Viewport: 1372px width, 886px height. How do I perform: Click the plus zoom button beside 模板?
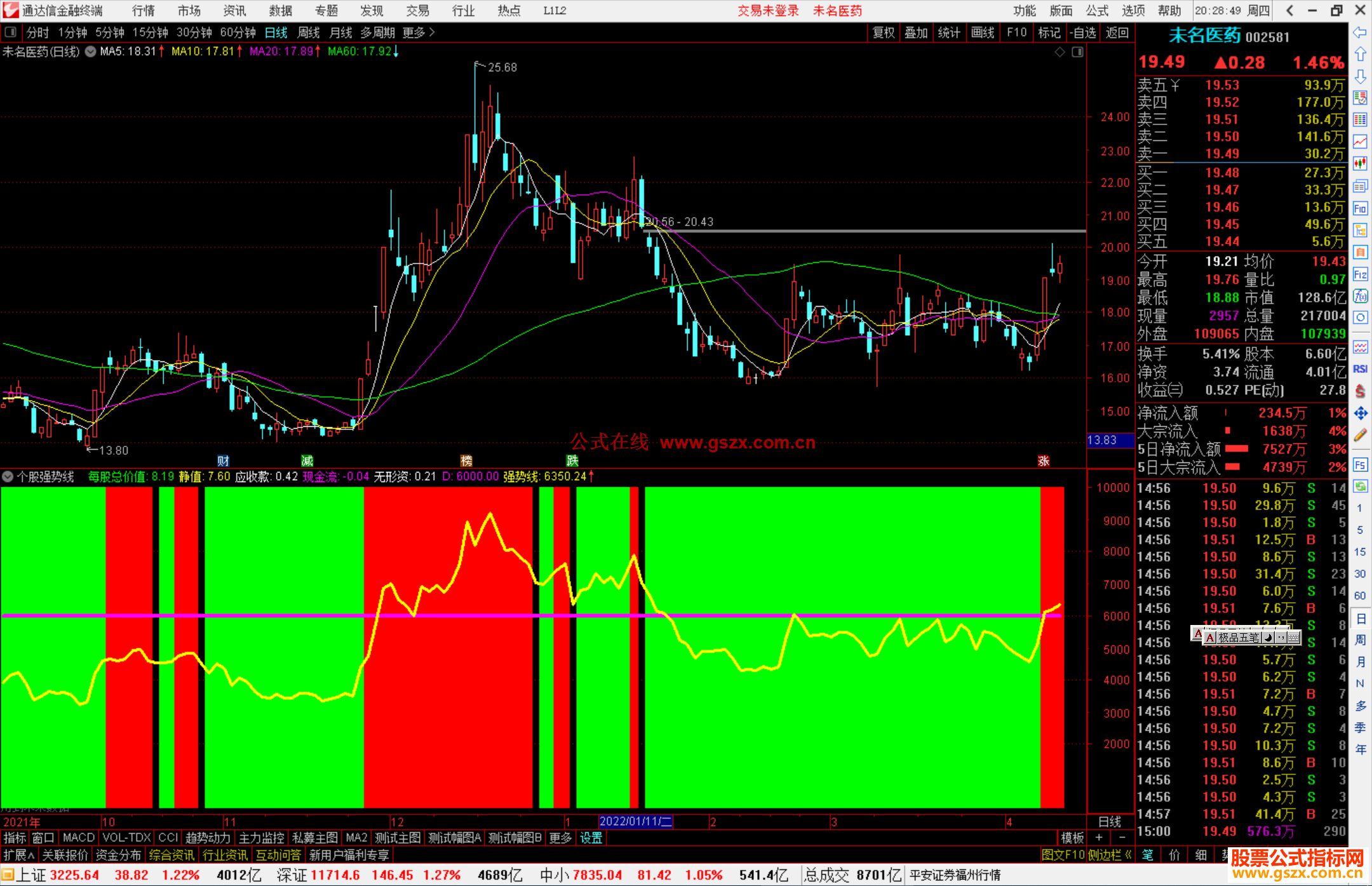pos(1099,838)
